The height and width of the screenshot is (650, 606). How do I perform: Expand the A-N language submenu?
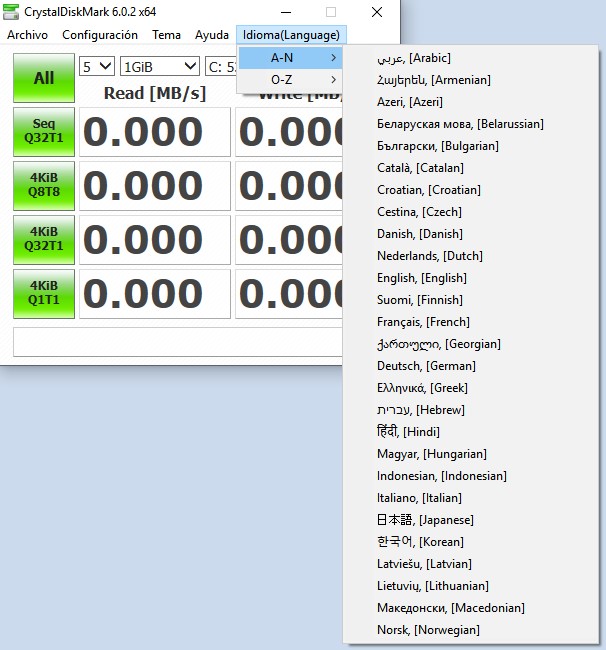[x=290, y=58]
